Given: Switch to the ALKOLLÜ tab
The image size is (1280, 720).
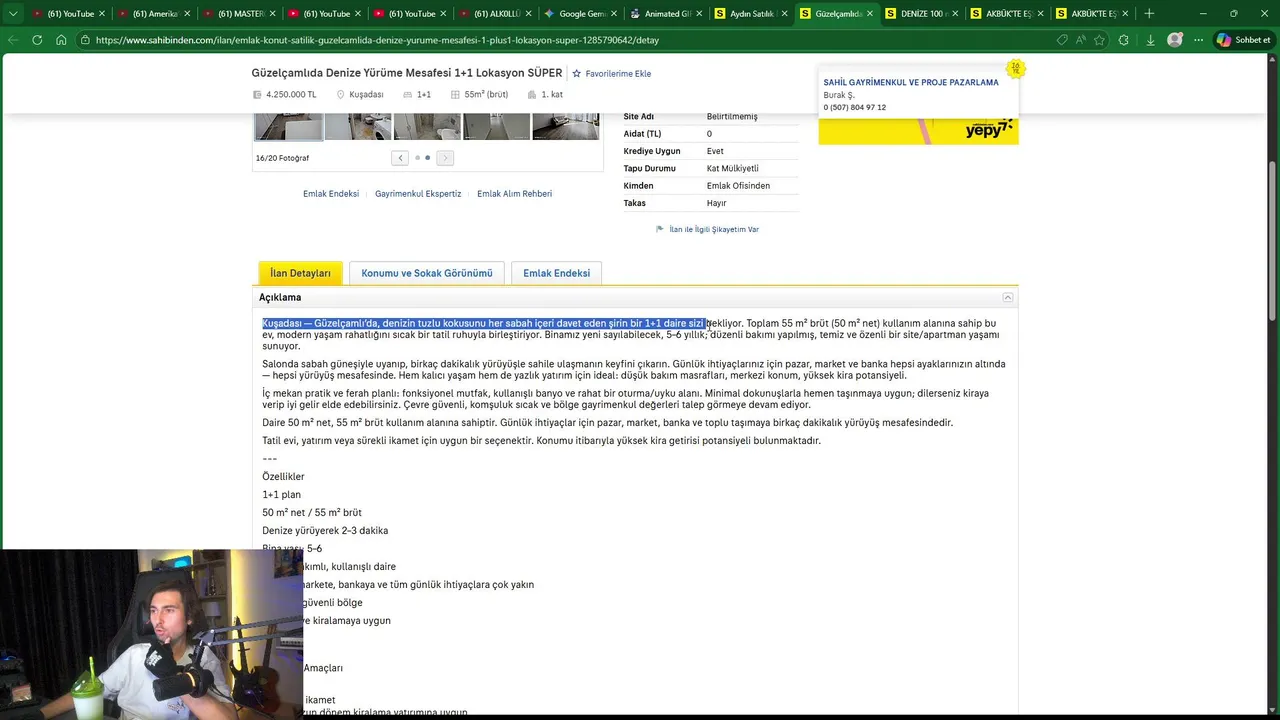Looking at the screenshot, I should point(496,14).
